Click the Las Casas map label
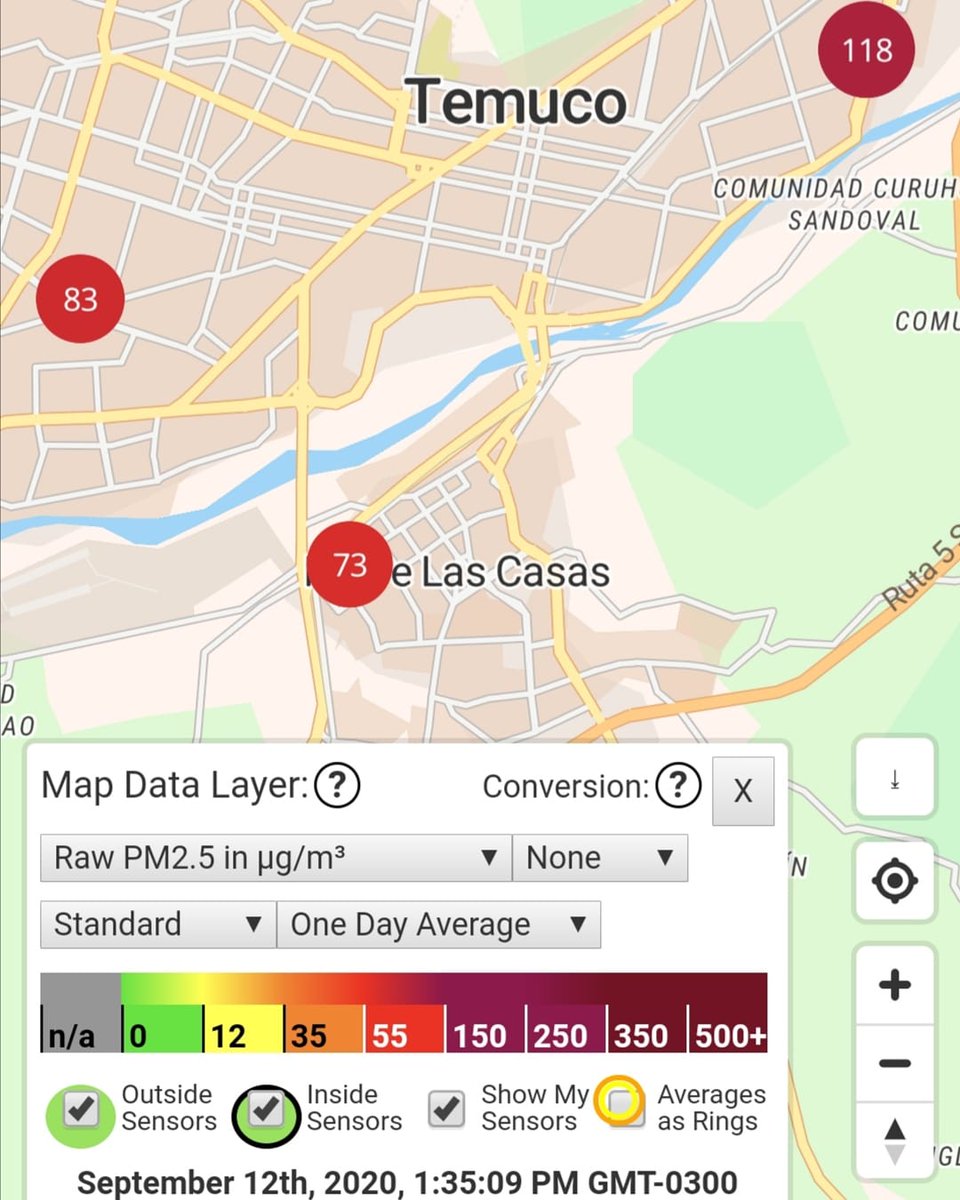This screenshot has width=960, height=1200. coord(515,572)
